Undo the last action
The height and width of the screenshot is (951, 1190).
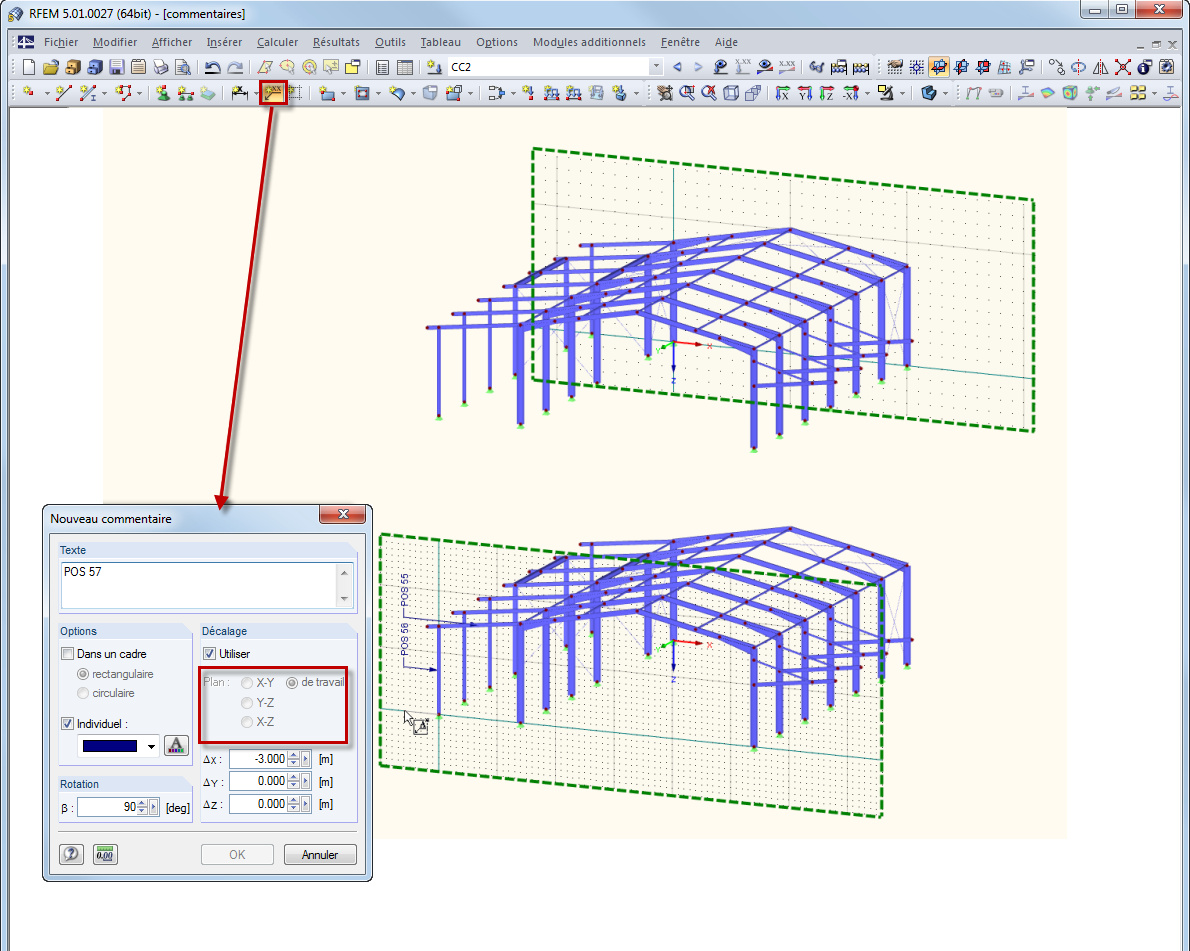(x=212, y=68)
